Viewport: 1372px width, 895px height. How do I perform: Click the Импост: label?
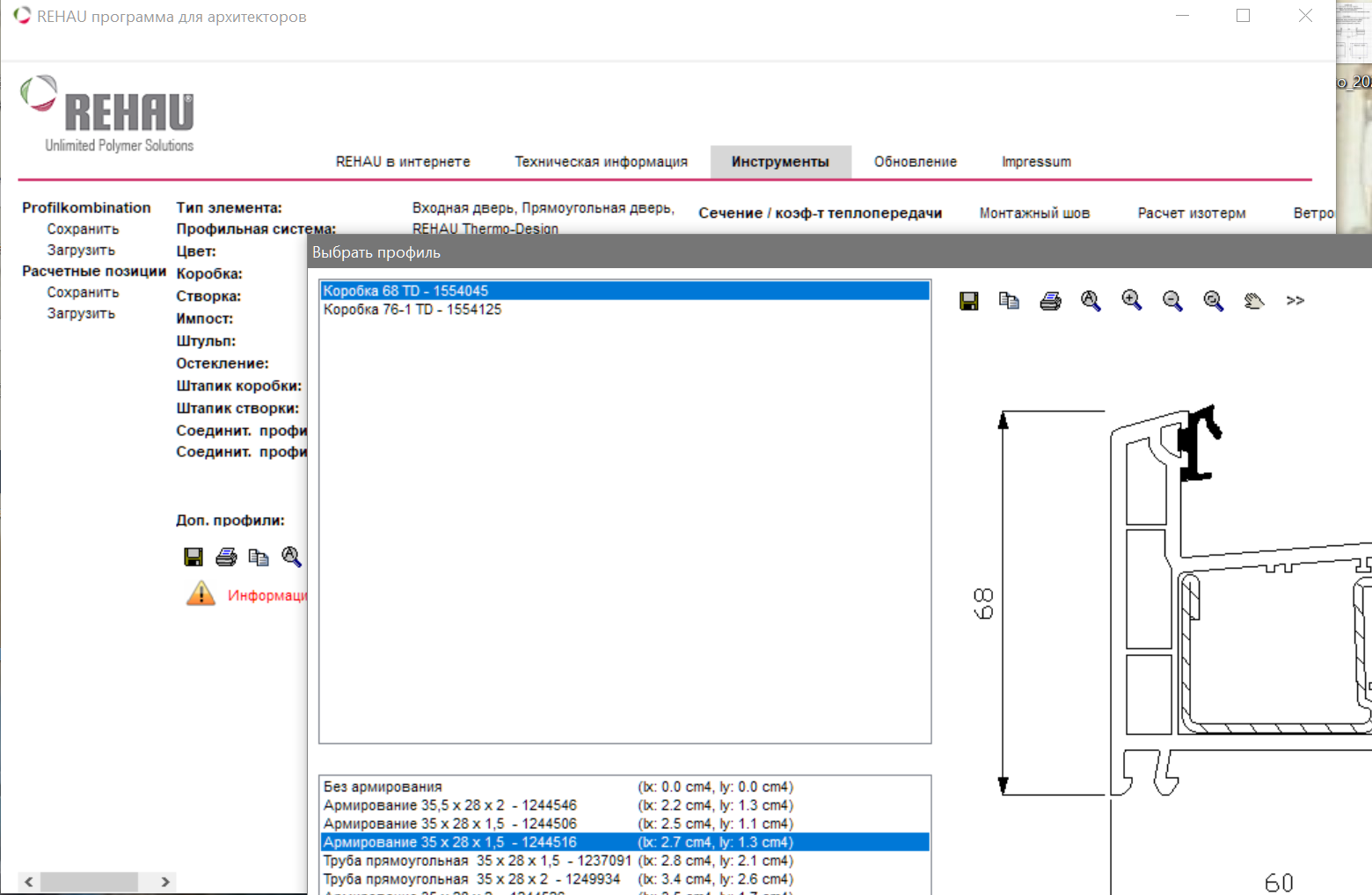coord(204,318)
